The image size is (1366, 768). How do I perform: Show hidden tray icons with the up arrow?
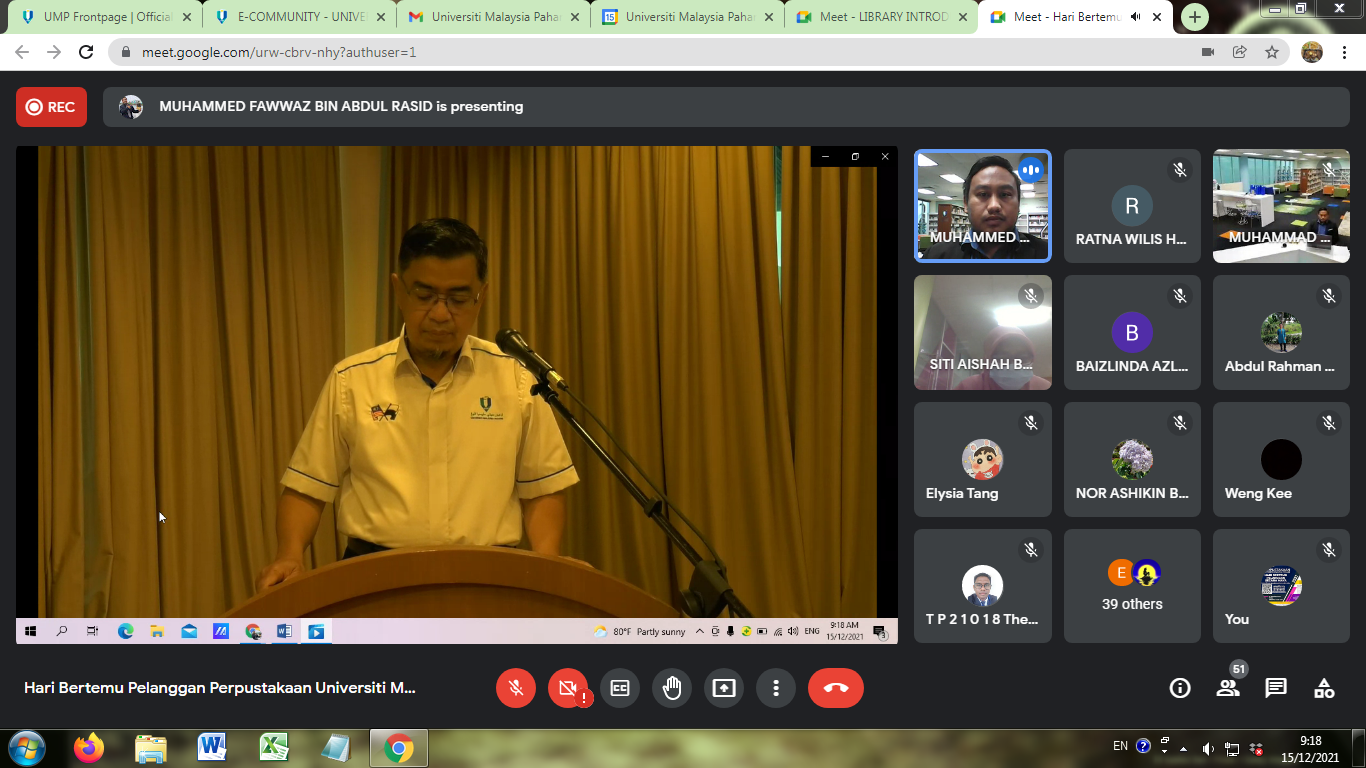click(x=1185, y=749)
